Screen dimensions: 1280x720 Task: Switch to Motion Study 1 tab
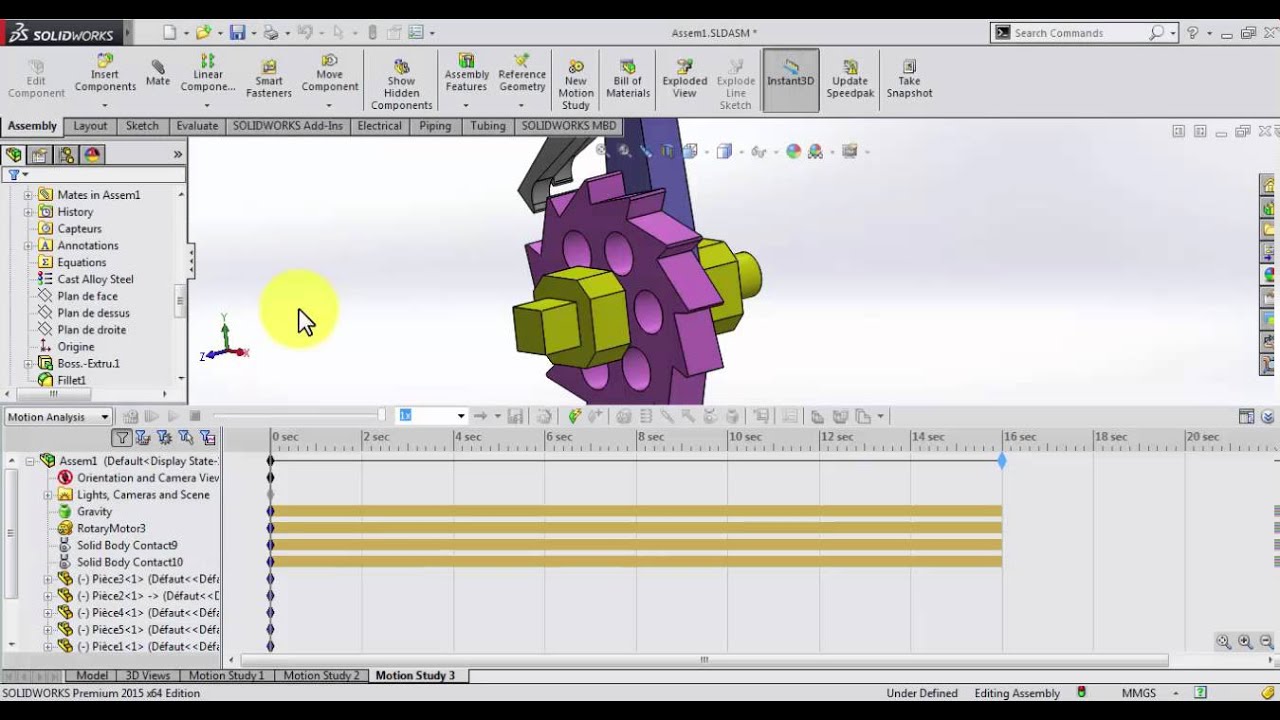coord(227,676)
